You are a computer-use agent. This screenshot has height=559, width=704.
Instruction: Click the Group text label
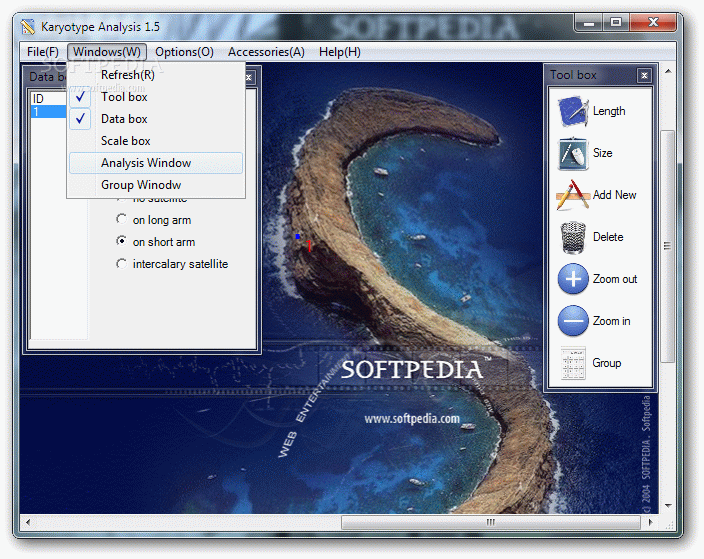click(607, 363)
